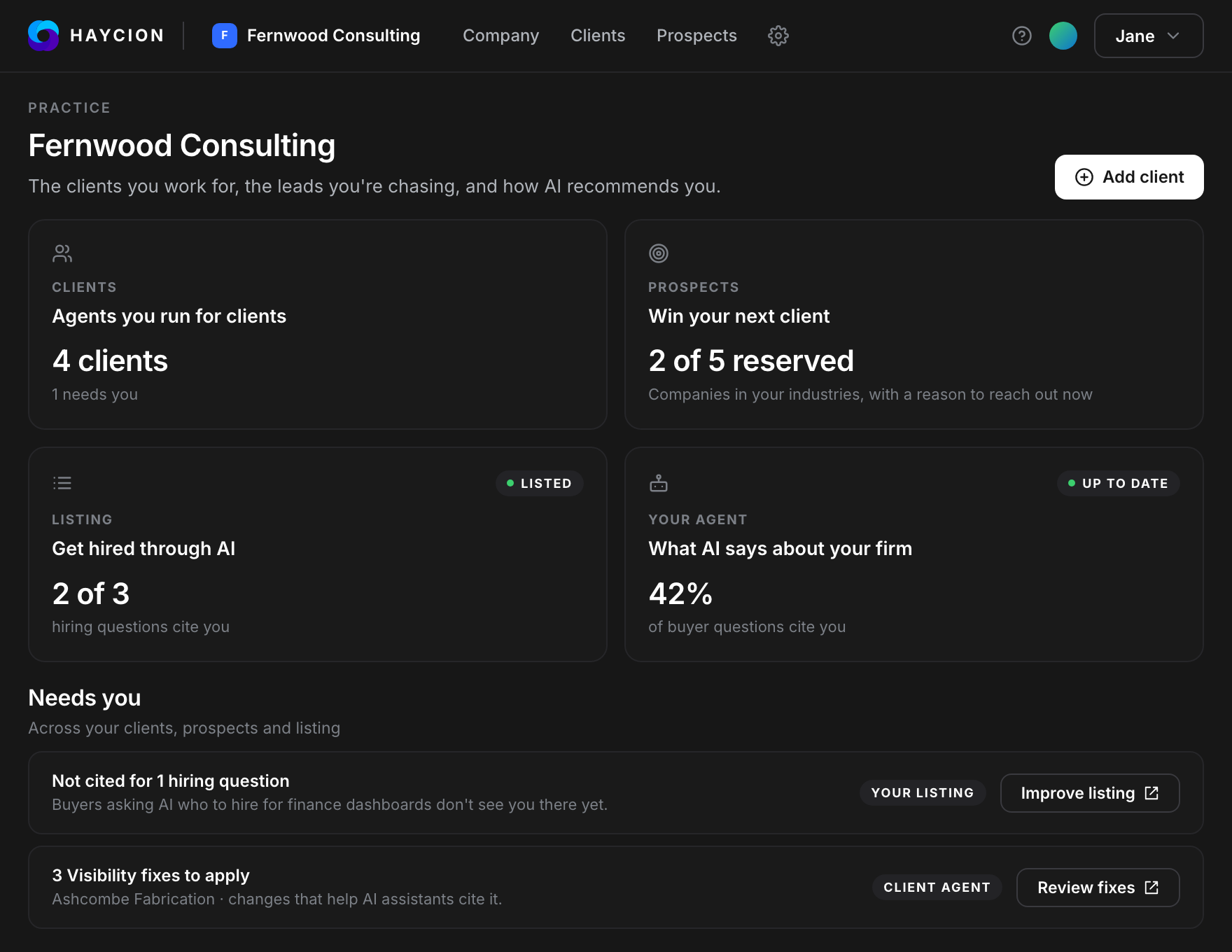
Task: Click the HAYCION wordmark text
Action: (x=118, y=36)
